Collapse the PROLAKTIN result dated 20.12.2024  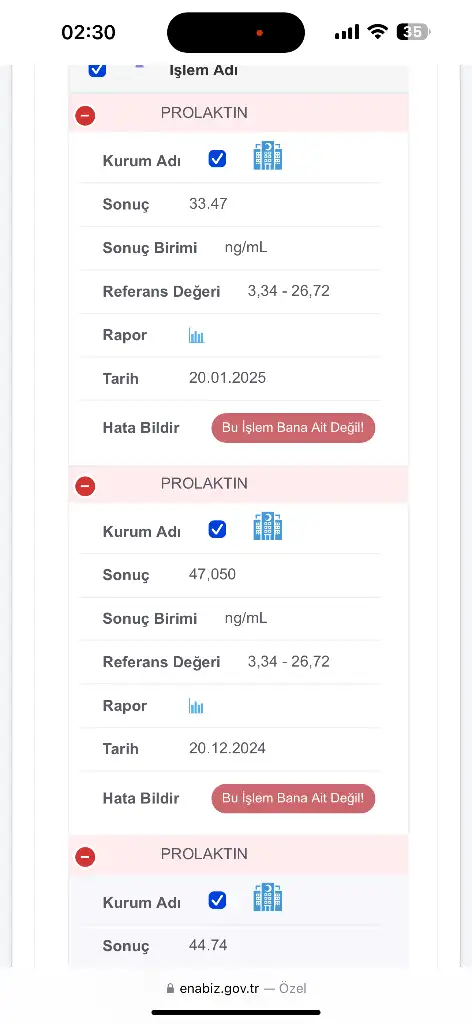click(86, 486)
